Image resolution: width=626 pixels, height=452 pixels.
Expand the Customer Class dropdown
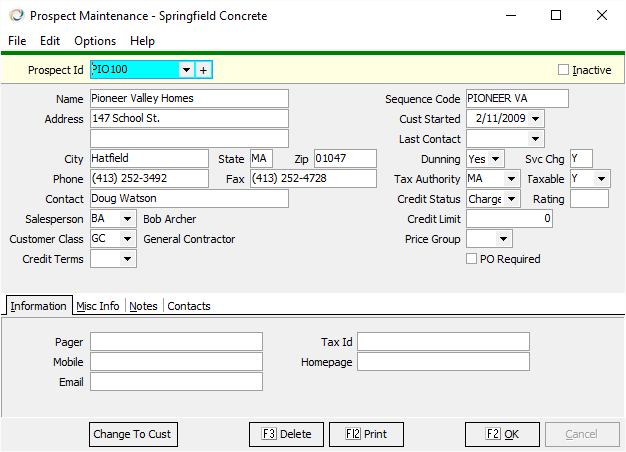point(127,239)
